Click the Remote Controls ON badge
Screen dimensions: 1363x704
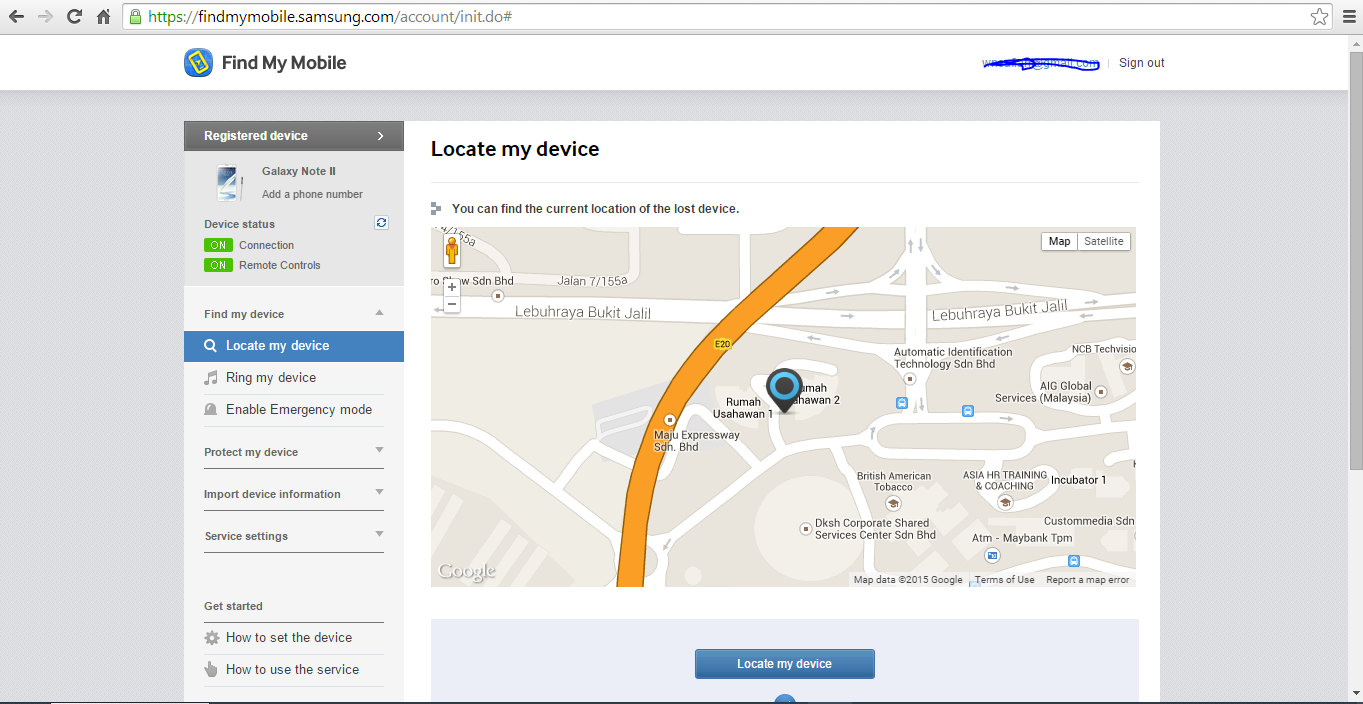[218, 265]
